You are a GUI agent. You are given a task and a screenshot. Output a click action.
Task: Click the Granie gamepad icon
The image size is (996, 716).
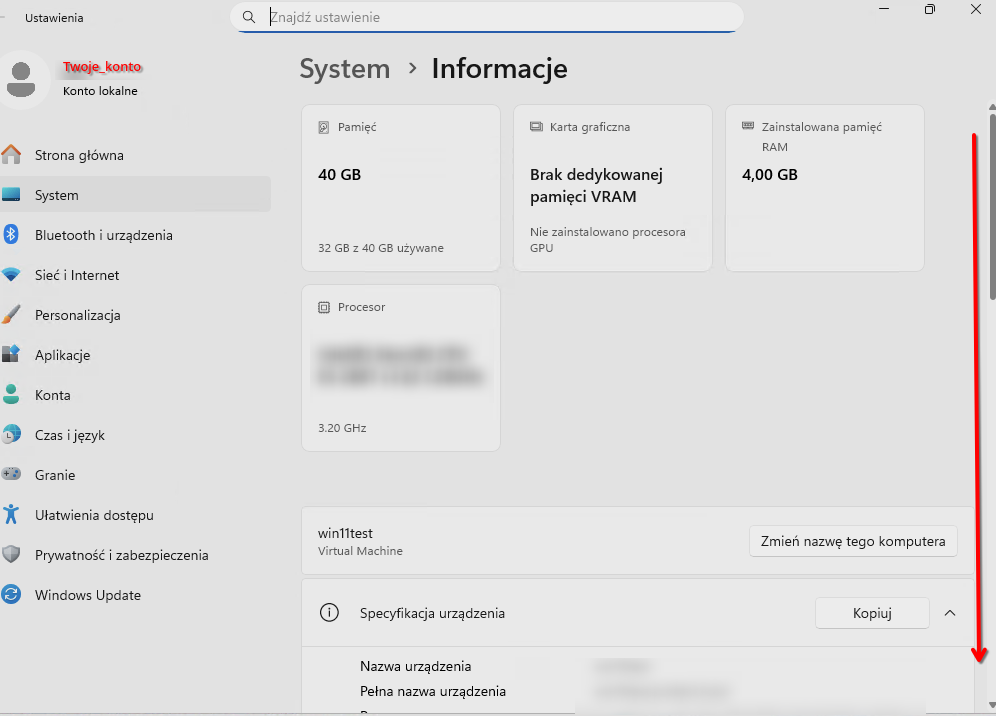[x=11, y=475]
